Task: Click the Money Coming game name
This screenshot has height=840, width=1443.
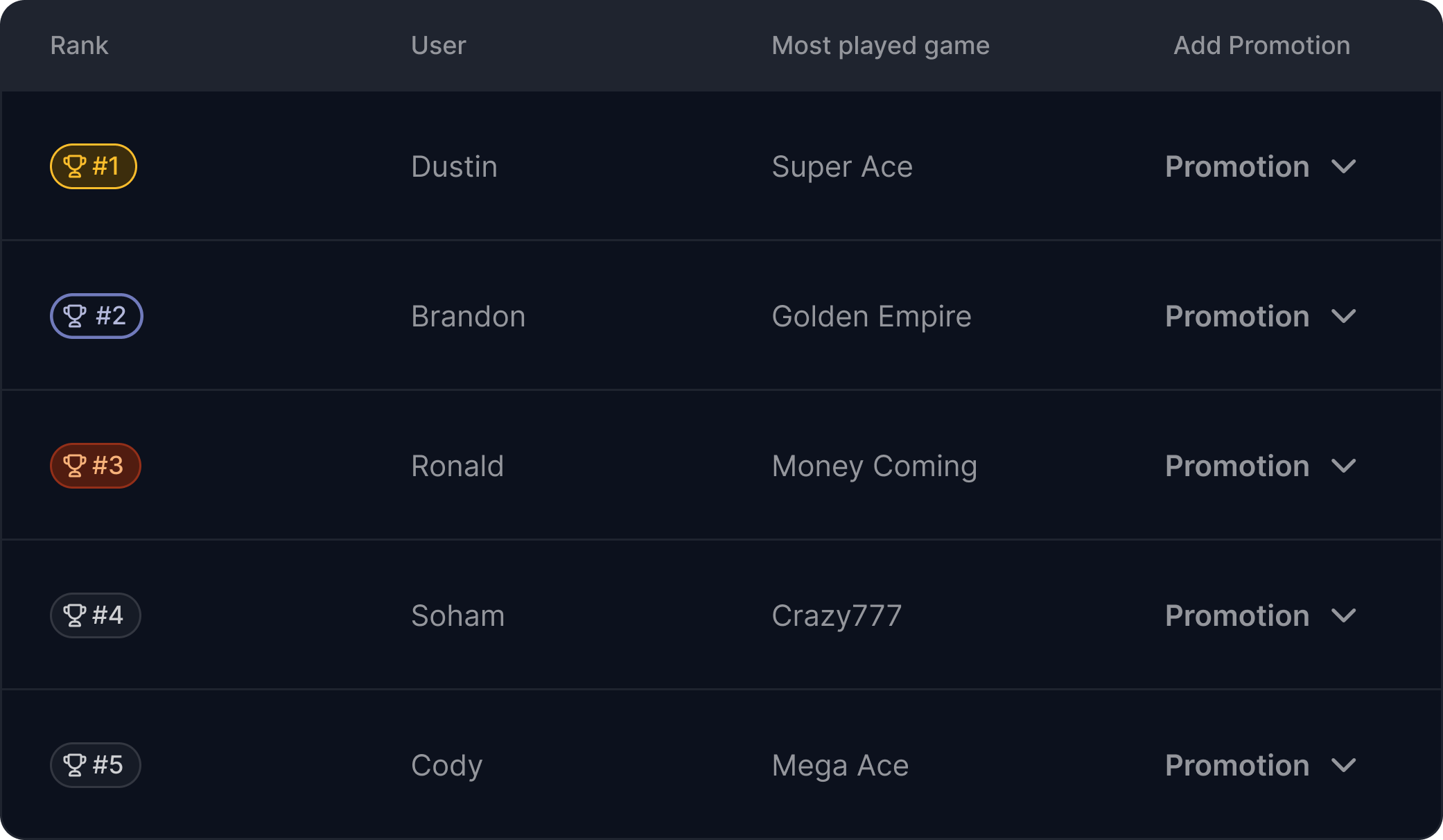Action: click(874, 466)
